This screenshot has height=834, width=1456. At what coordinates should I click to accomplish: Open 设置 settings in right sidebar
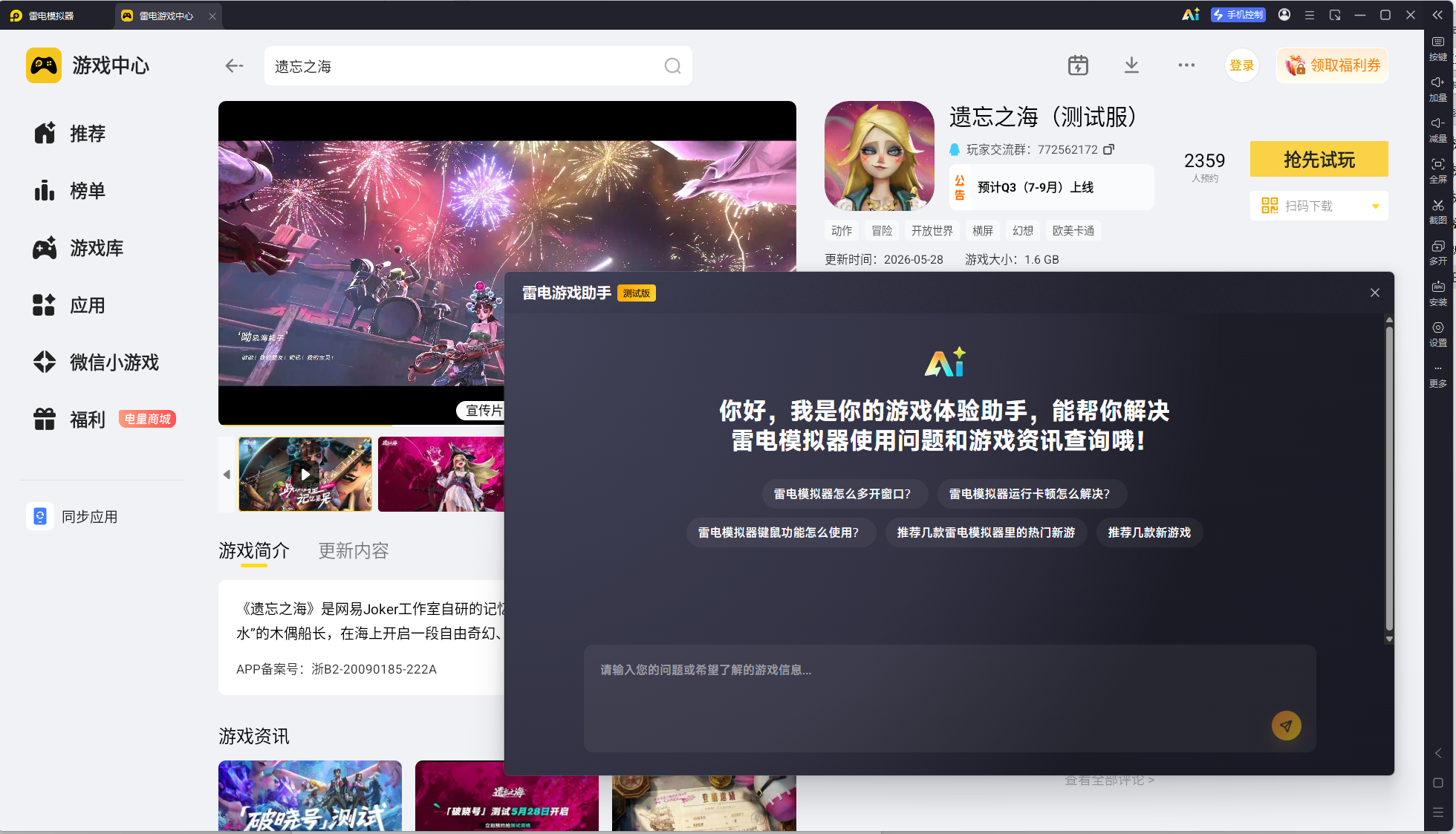point(1438,335)
